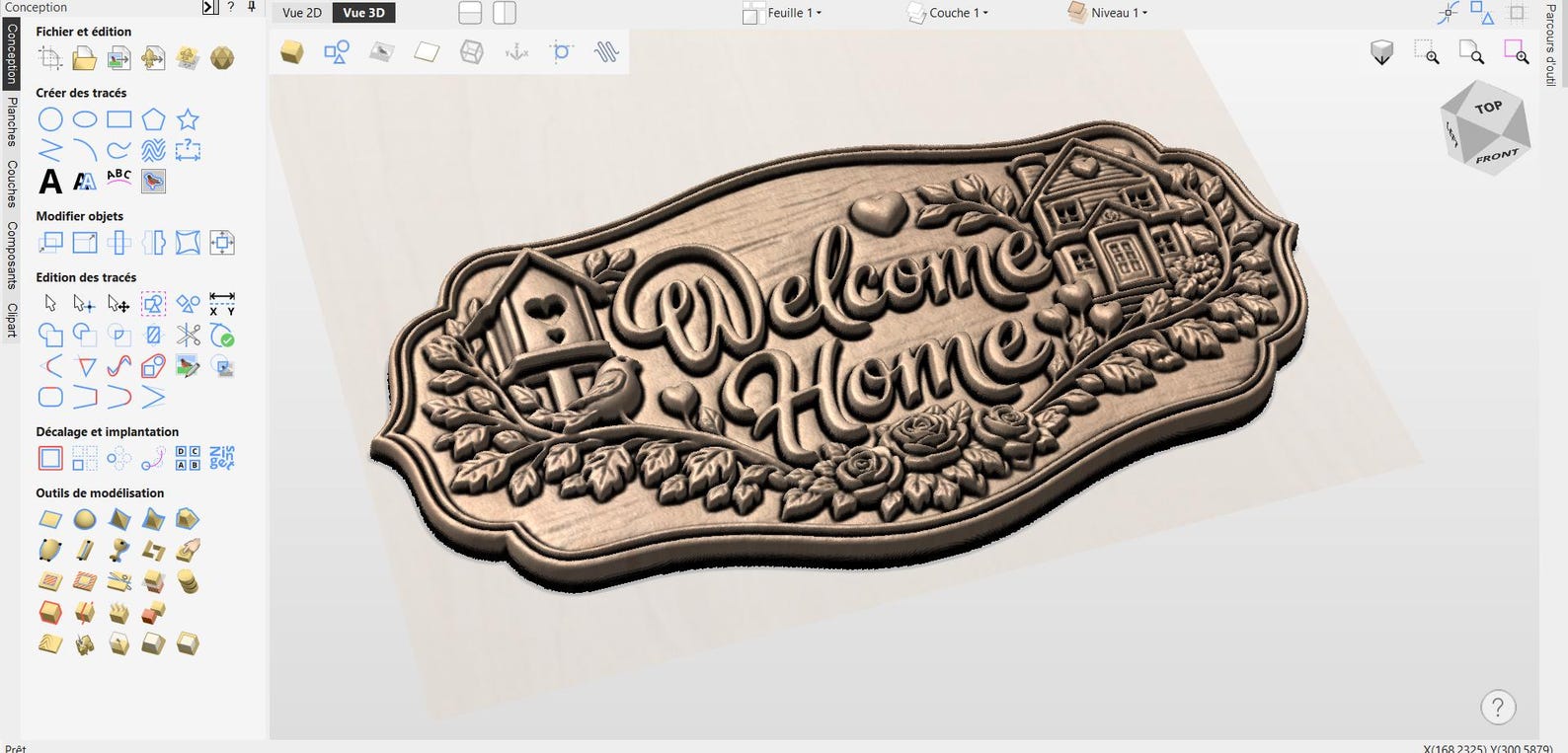Click the round help button in 3D view
This screenshot has width=1568, height=753.
[1498, 707]
